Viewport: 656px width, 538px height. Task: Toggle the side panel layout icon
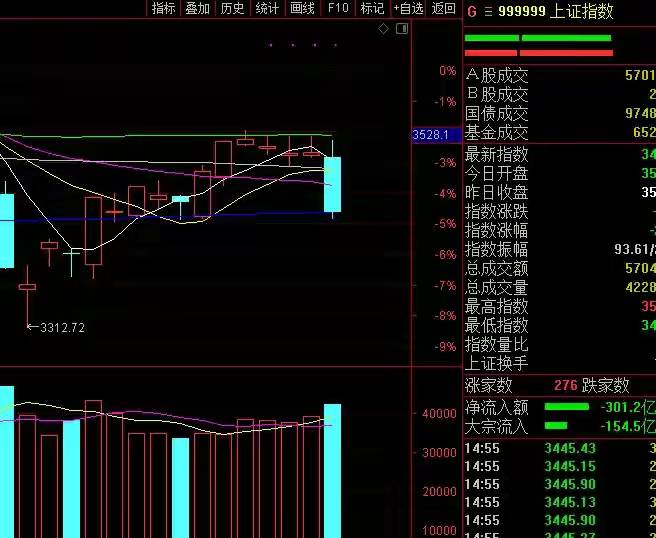click(x=402, y=28)
